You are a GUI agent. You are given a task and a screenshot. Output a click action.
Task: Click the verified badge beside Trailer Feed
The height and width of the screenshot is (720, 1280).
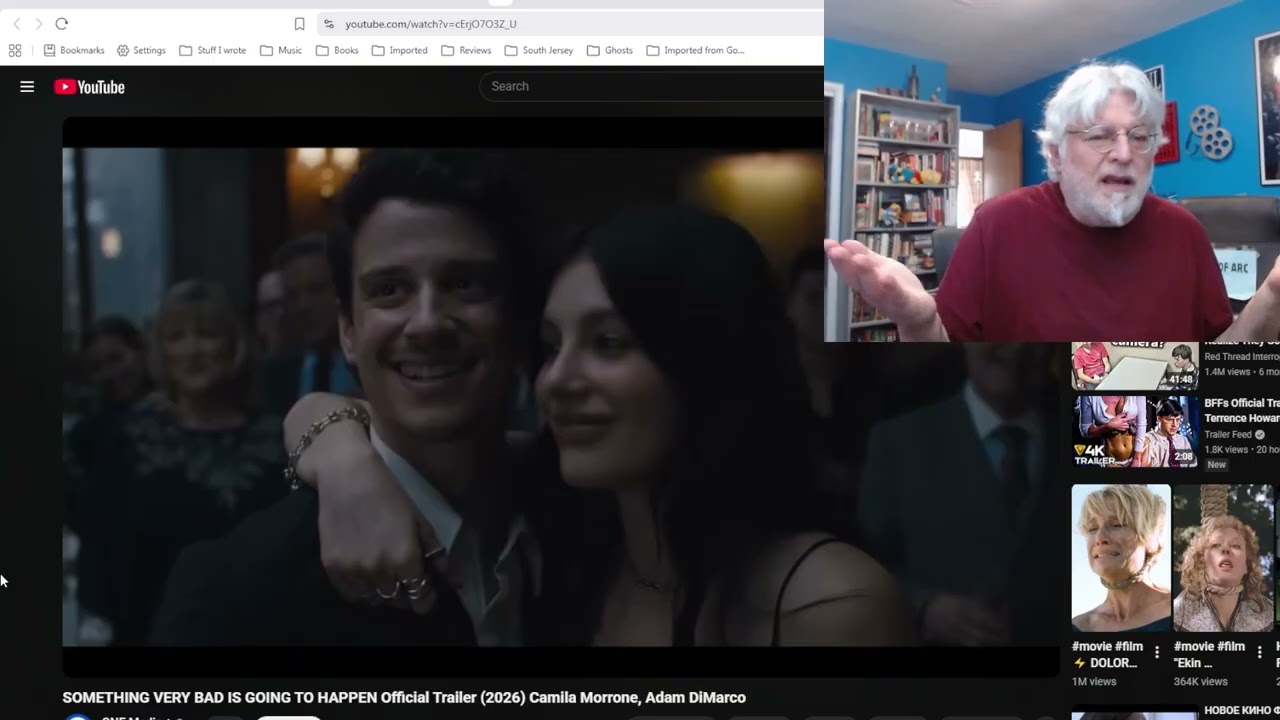pyautogui.click(x=1260, y=435)
